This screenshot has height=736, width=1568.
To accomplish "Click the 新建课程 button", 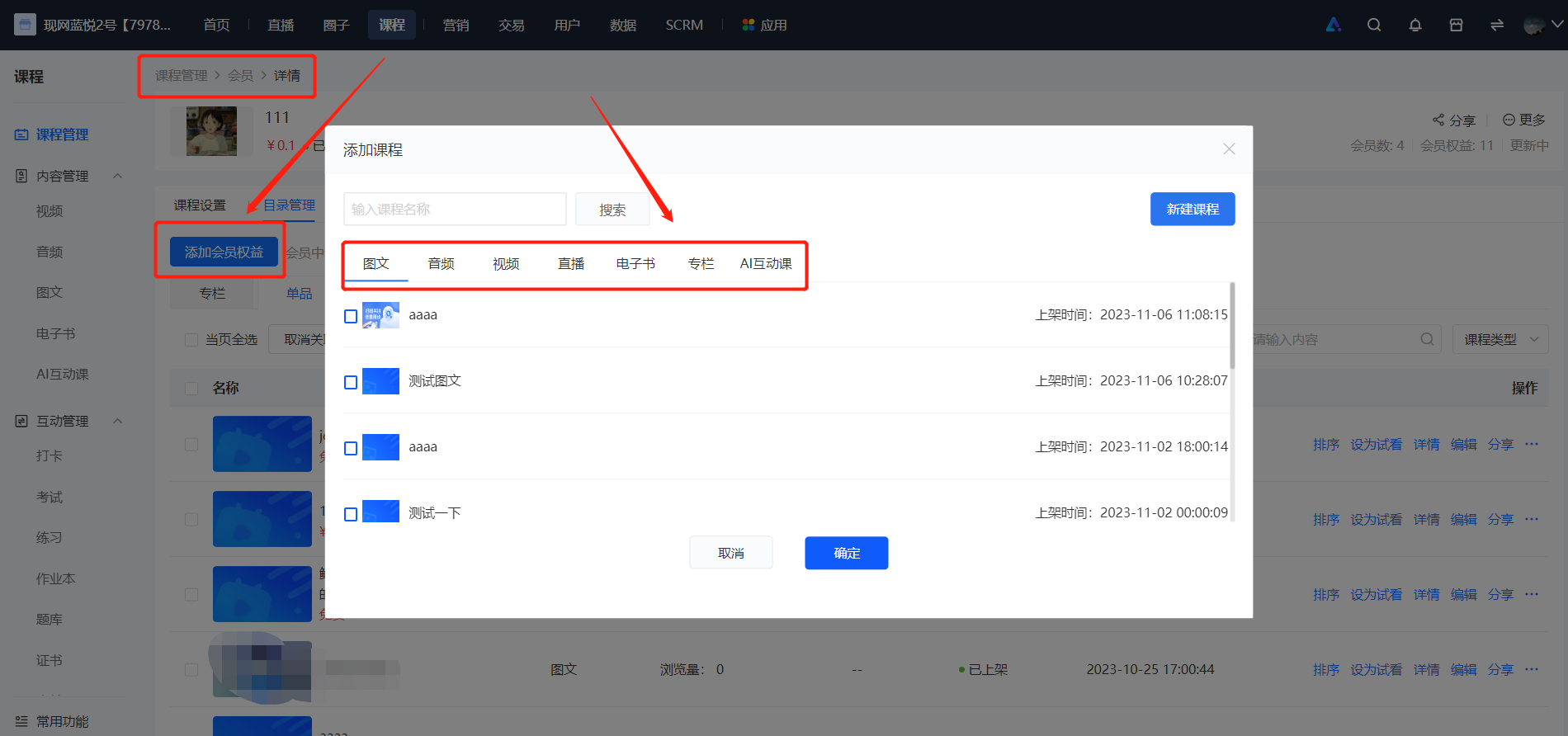I will tap(1193, 209).
